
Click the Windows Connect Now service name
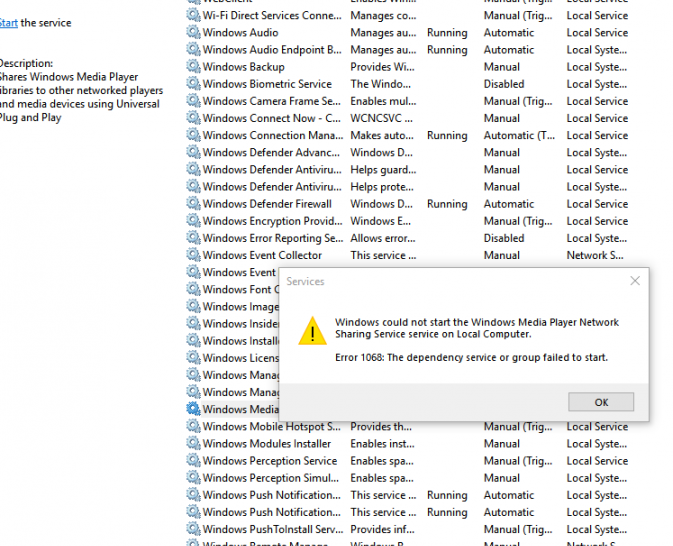[x=272, y=118]
